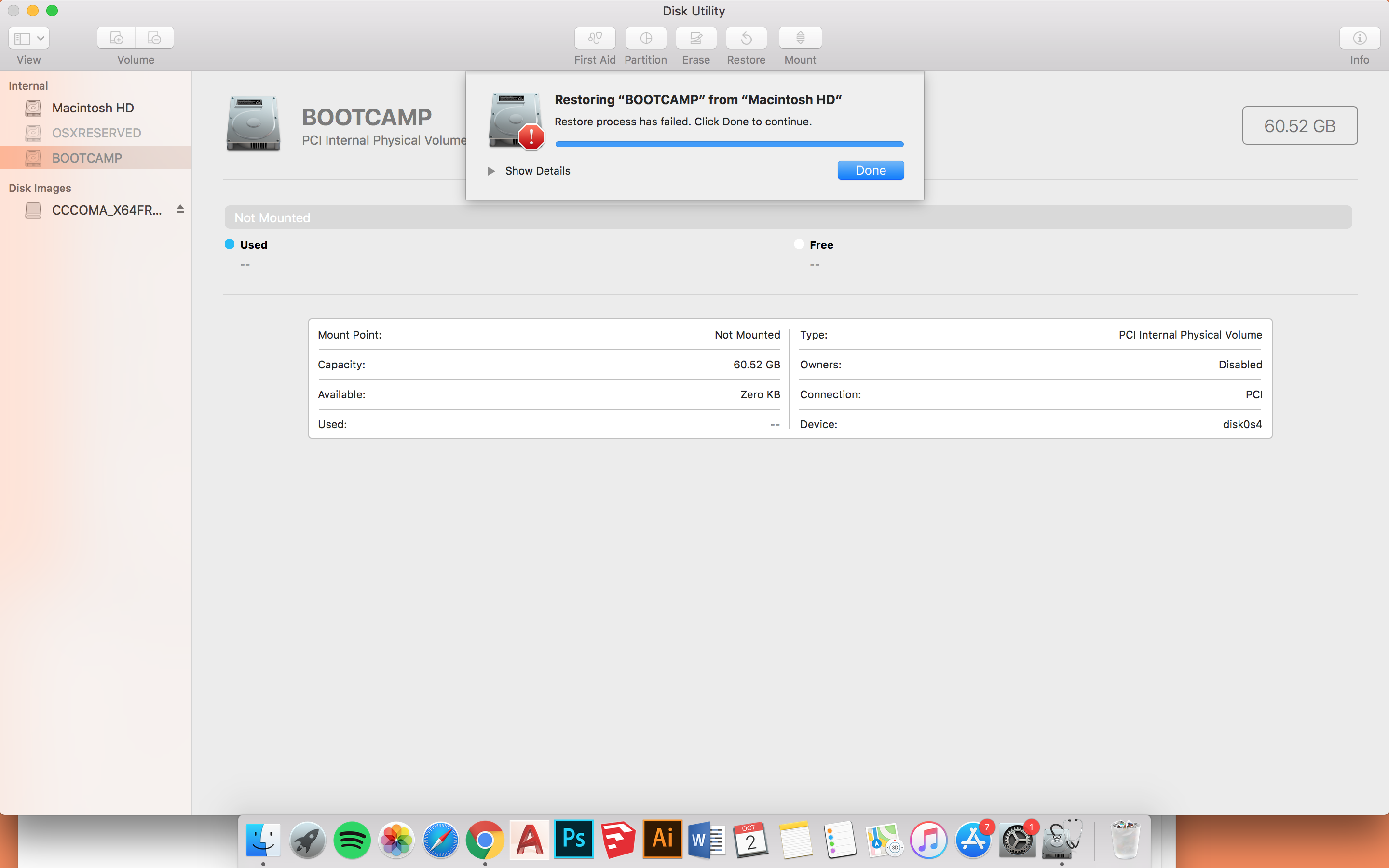
Task: Expand Show Details disclosure triangle
Action: click(x=491, y=171)
